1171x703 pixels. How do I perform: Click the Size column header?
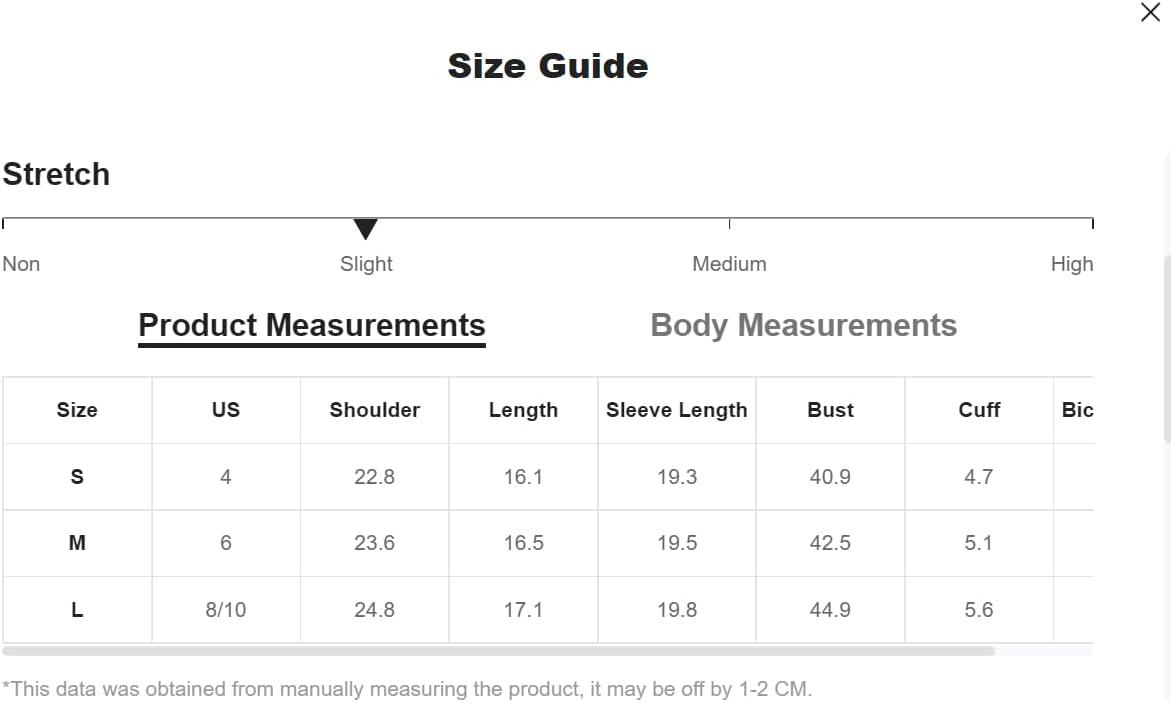[x=77, y=410]
